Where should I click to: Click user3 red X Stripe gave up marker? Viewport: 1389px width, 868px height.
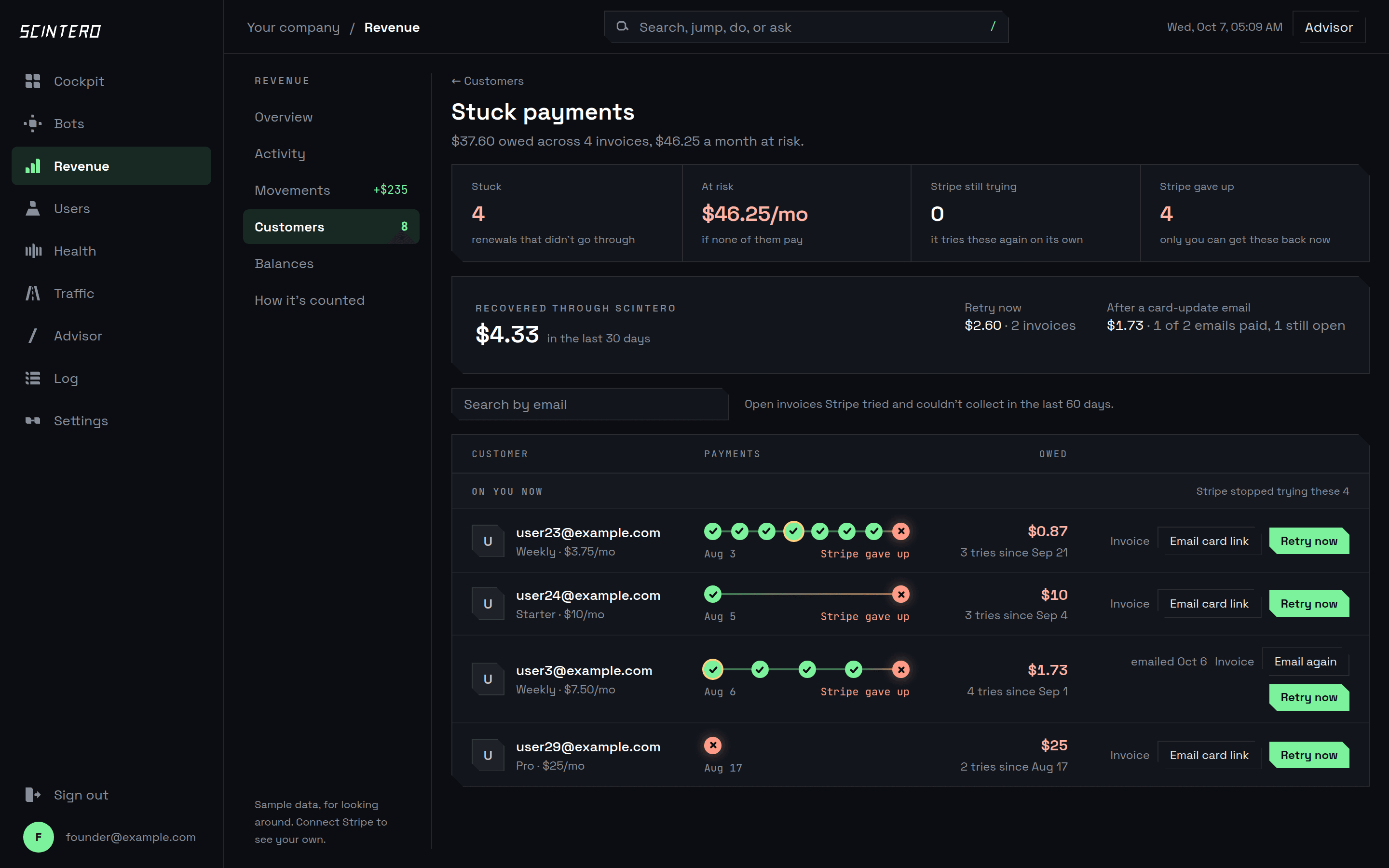pos(901,669)
